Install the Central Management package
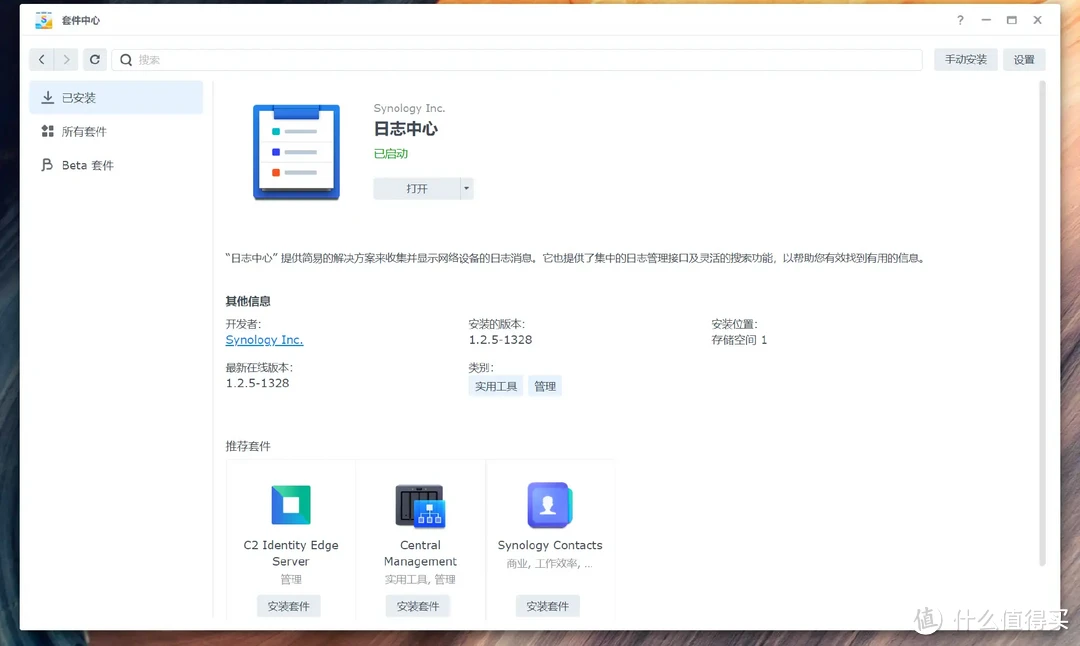The image size is (1080, 646). (418, 605)
